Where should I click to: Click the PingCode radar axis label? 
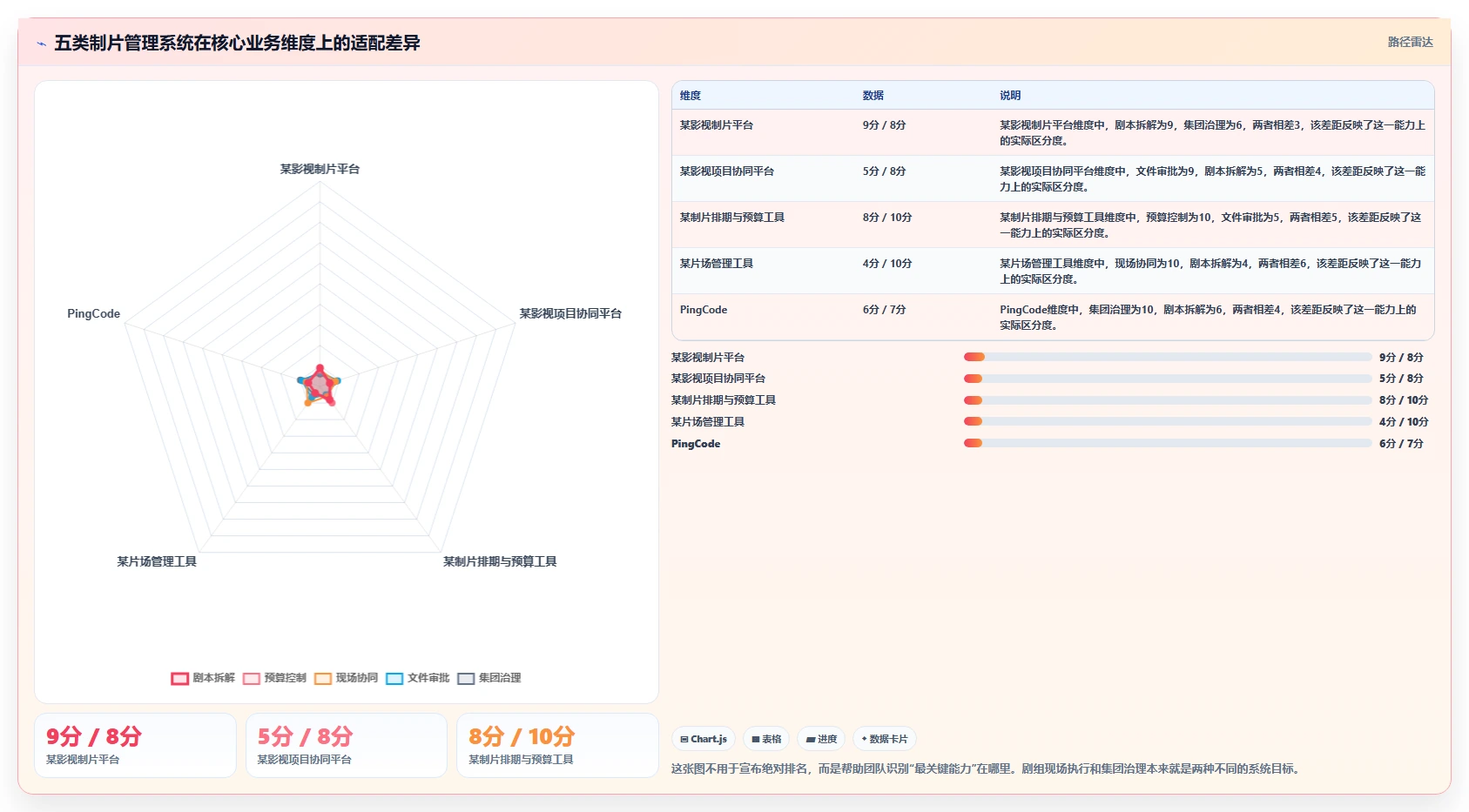[x=94, y=313]
